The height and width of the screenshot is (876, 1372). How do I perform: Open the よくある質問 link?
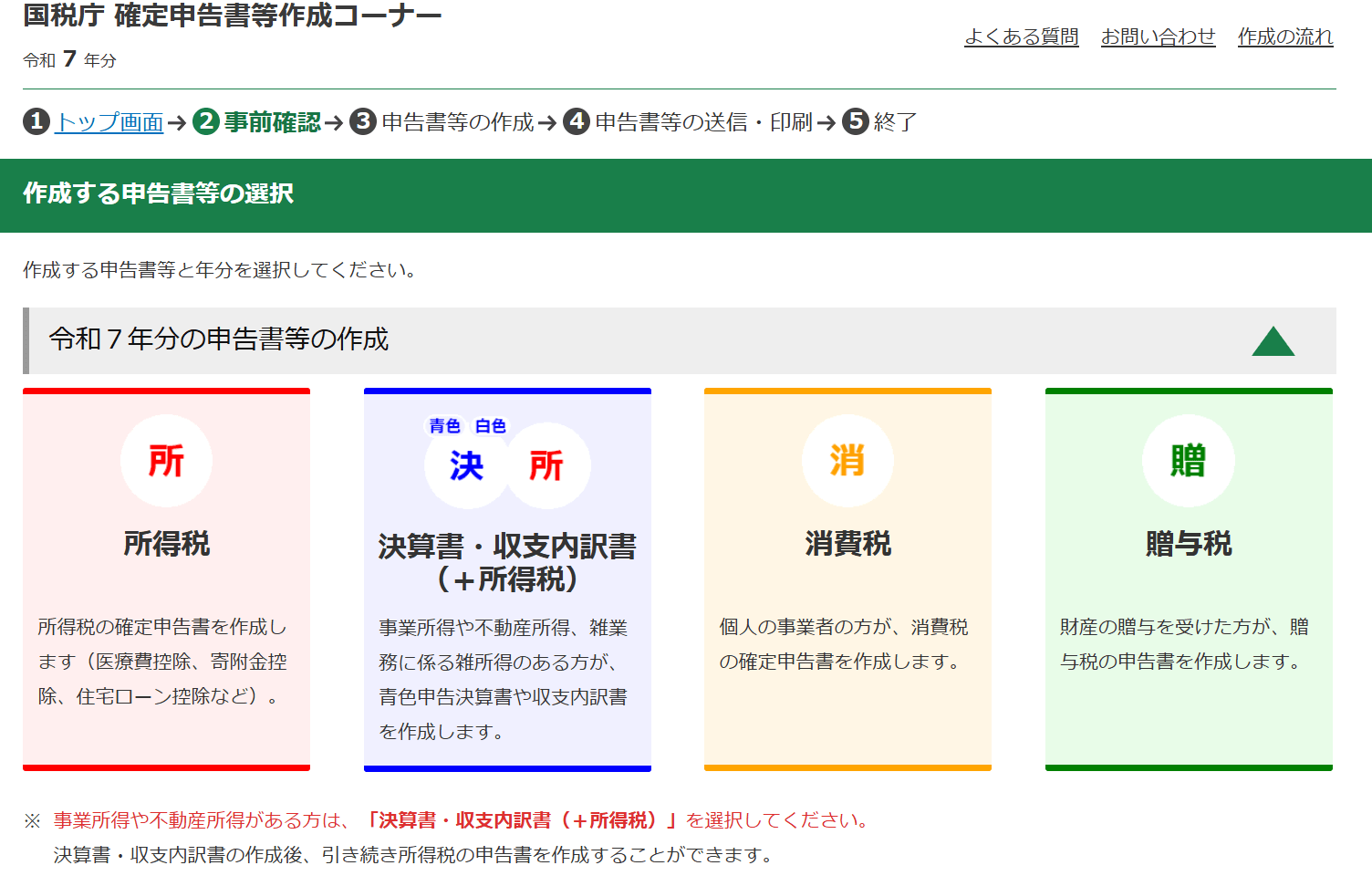[x=1021, y=36]
